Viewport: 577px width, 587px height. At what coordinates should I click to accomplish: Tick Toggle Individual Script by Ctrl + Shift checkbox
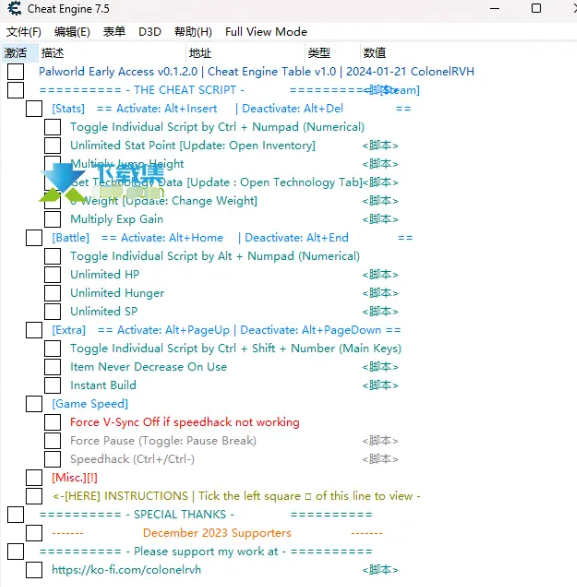[x=52, y=348]
